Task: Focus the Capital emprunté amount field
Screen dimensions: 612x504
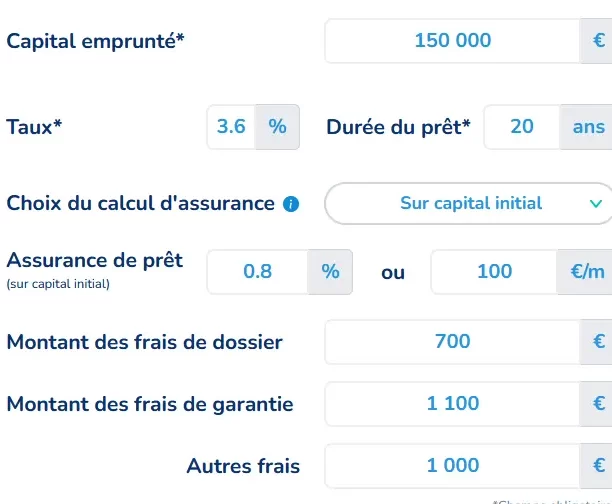Action: point(452,40)
